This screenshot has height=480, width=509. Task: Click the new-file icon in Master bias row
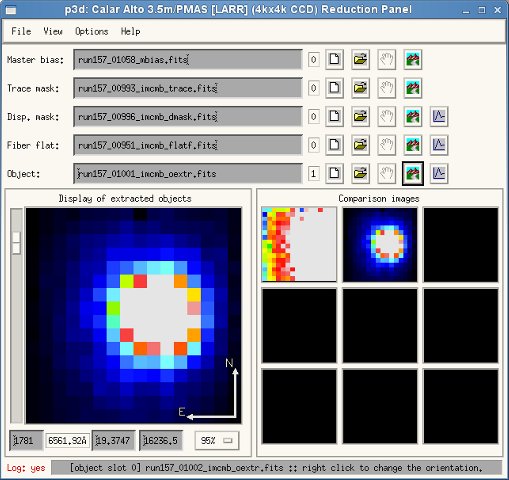334,60
